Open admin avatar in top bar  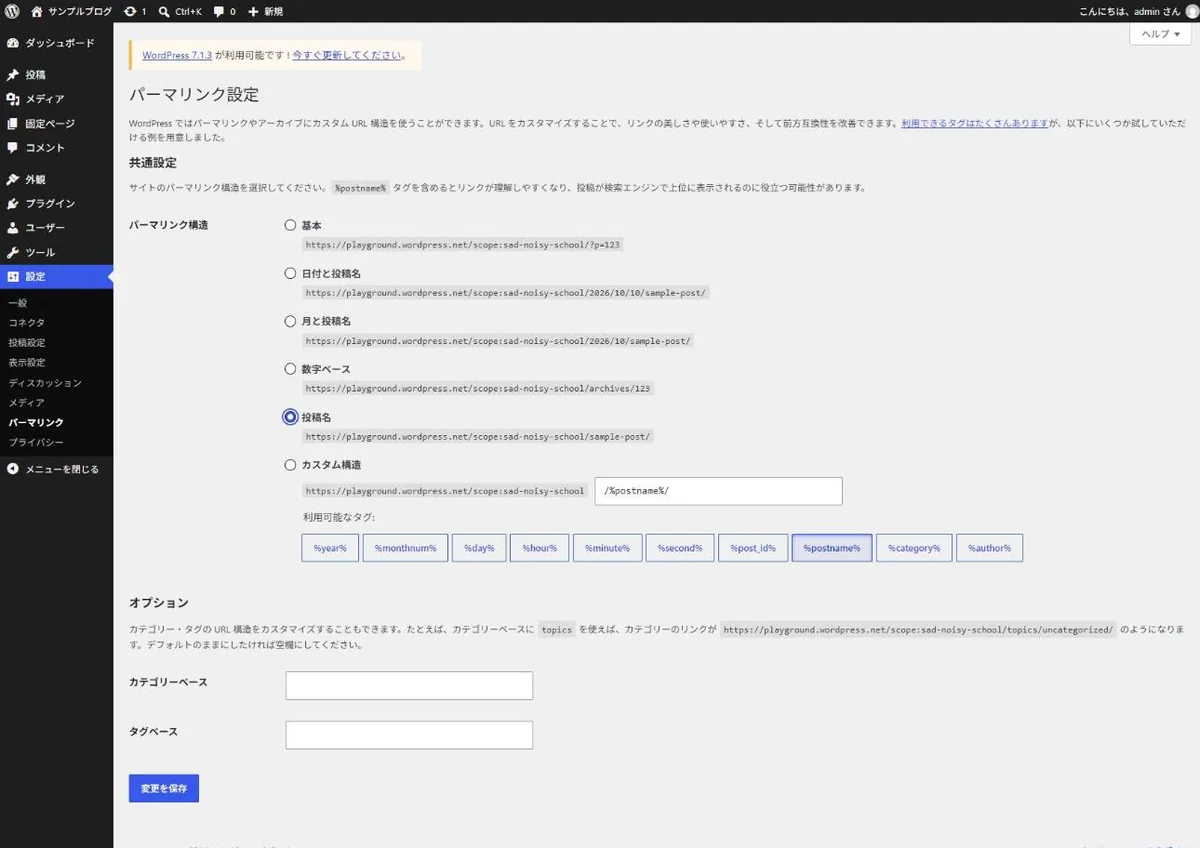1190,11
